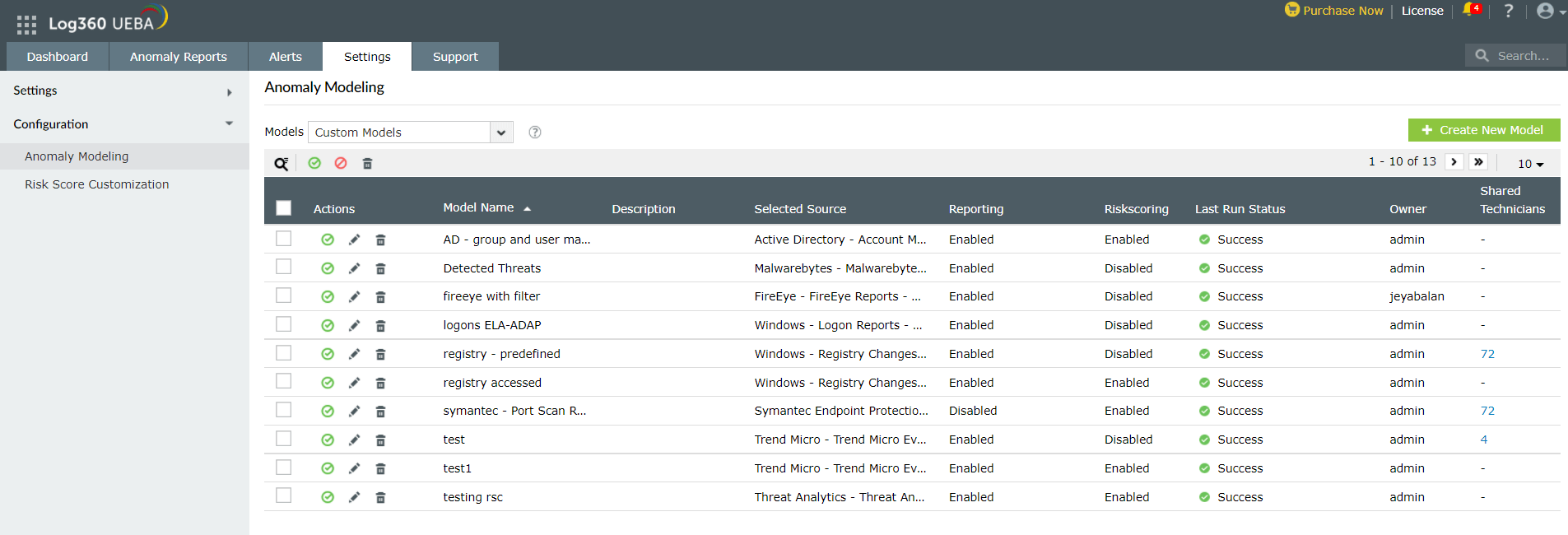Click the Create New Model button
Viewport: 1568px width, 535px height.
[x=1483, y=130]
